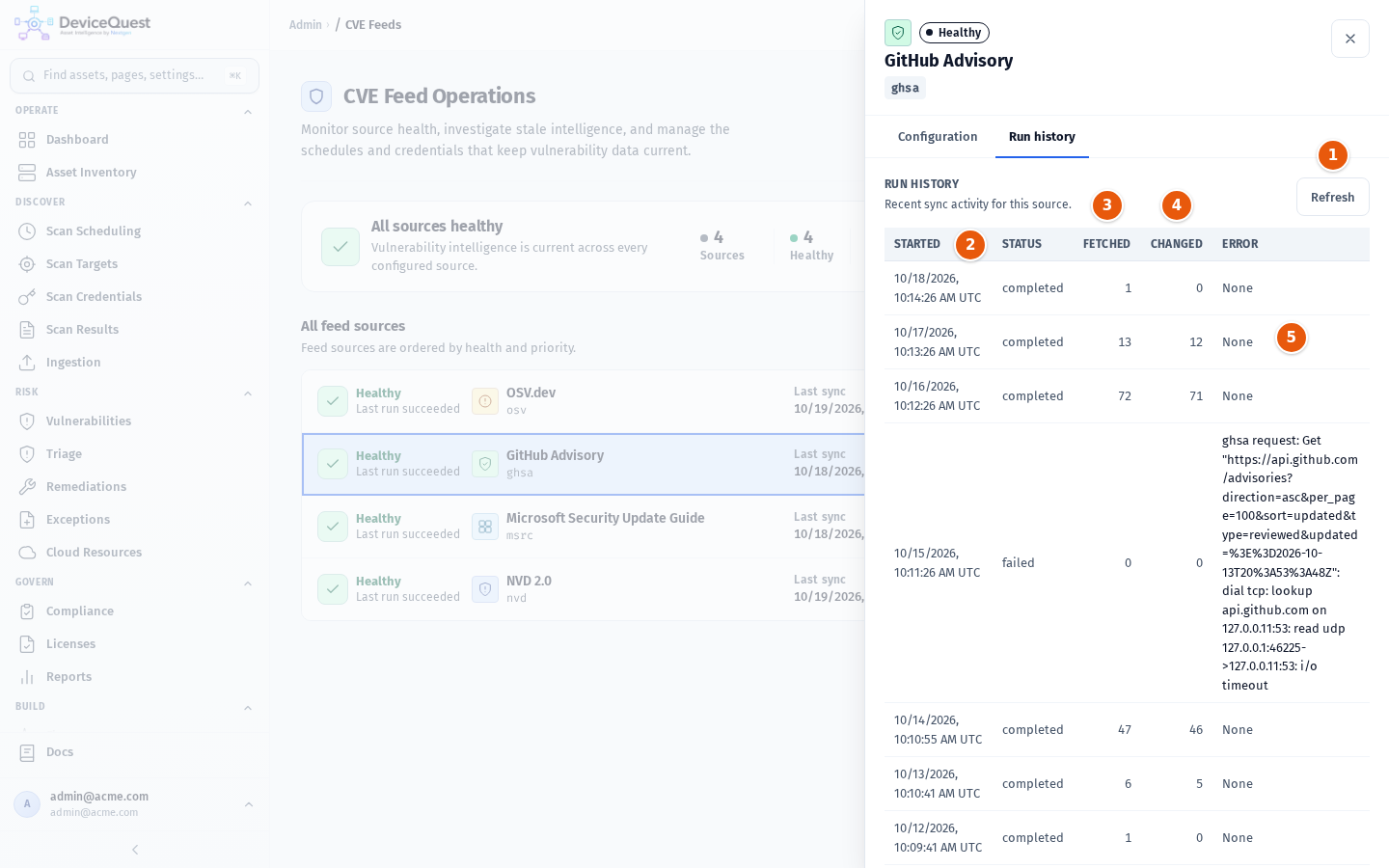Go to Vulnerabilities page

(x=134, y=421)
